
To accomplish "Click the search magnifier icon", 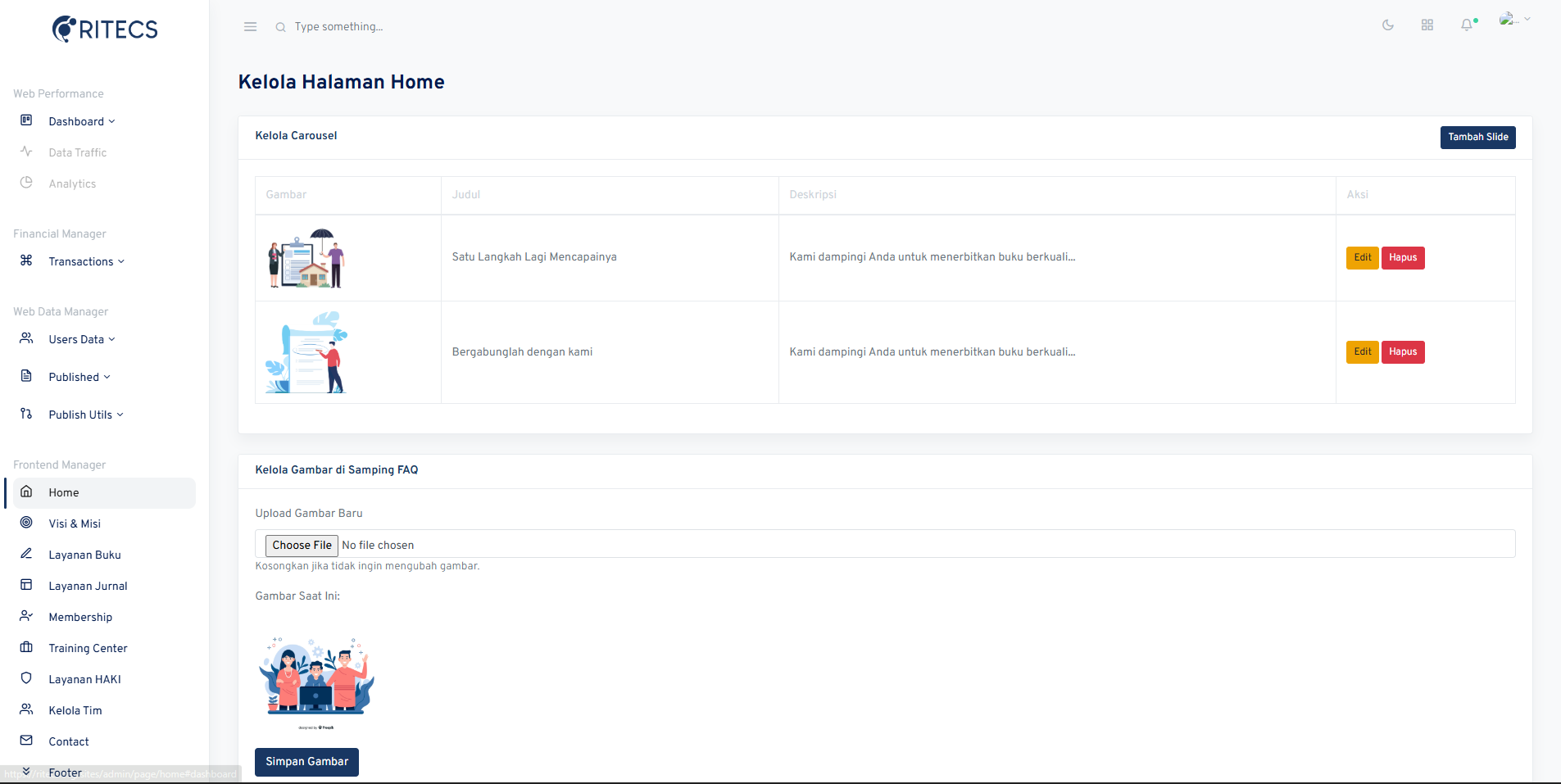I will coord(280,27).
